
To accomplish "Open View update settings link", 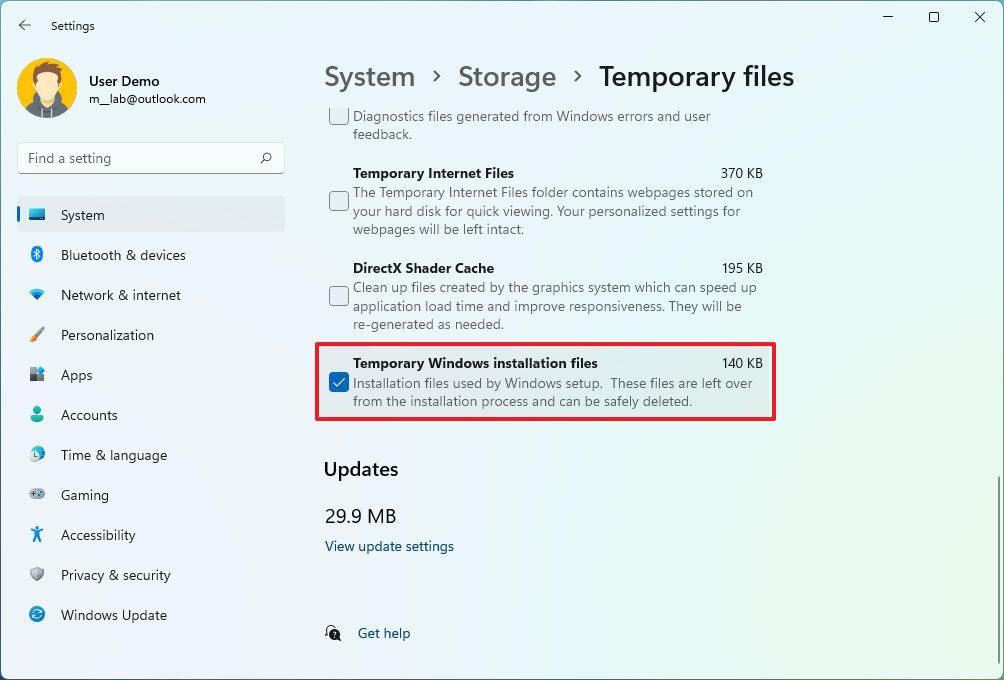I will click(x=389, y=546).
